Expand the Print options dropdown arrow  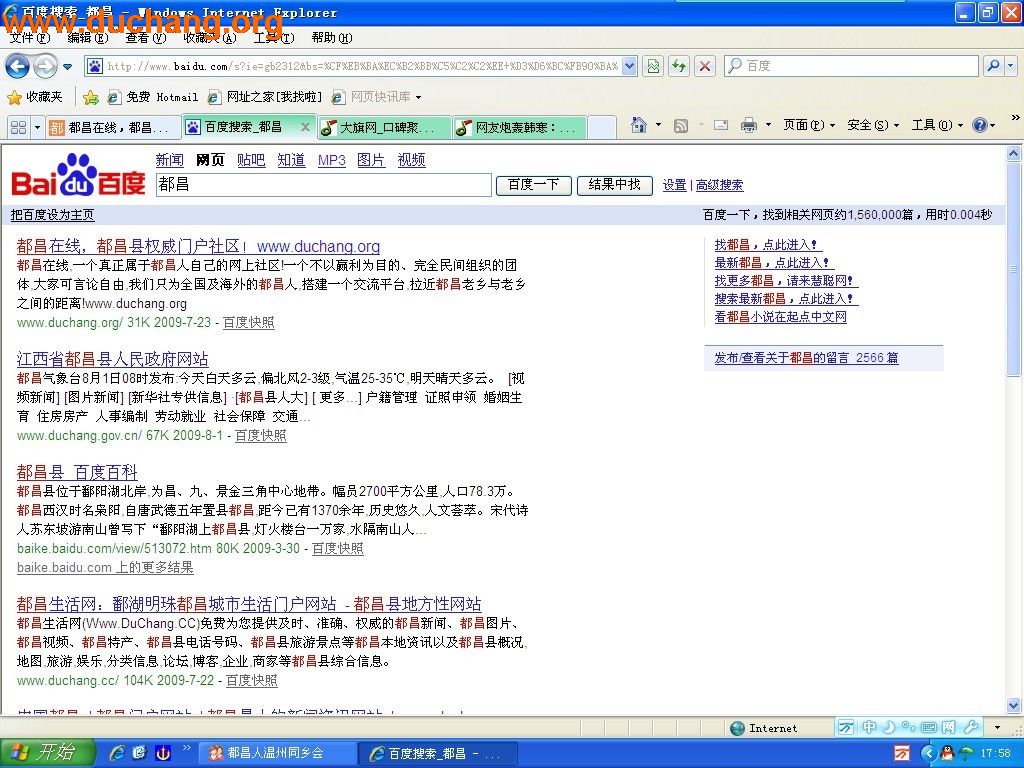click(x=768, y=125)
